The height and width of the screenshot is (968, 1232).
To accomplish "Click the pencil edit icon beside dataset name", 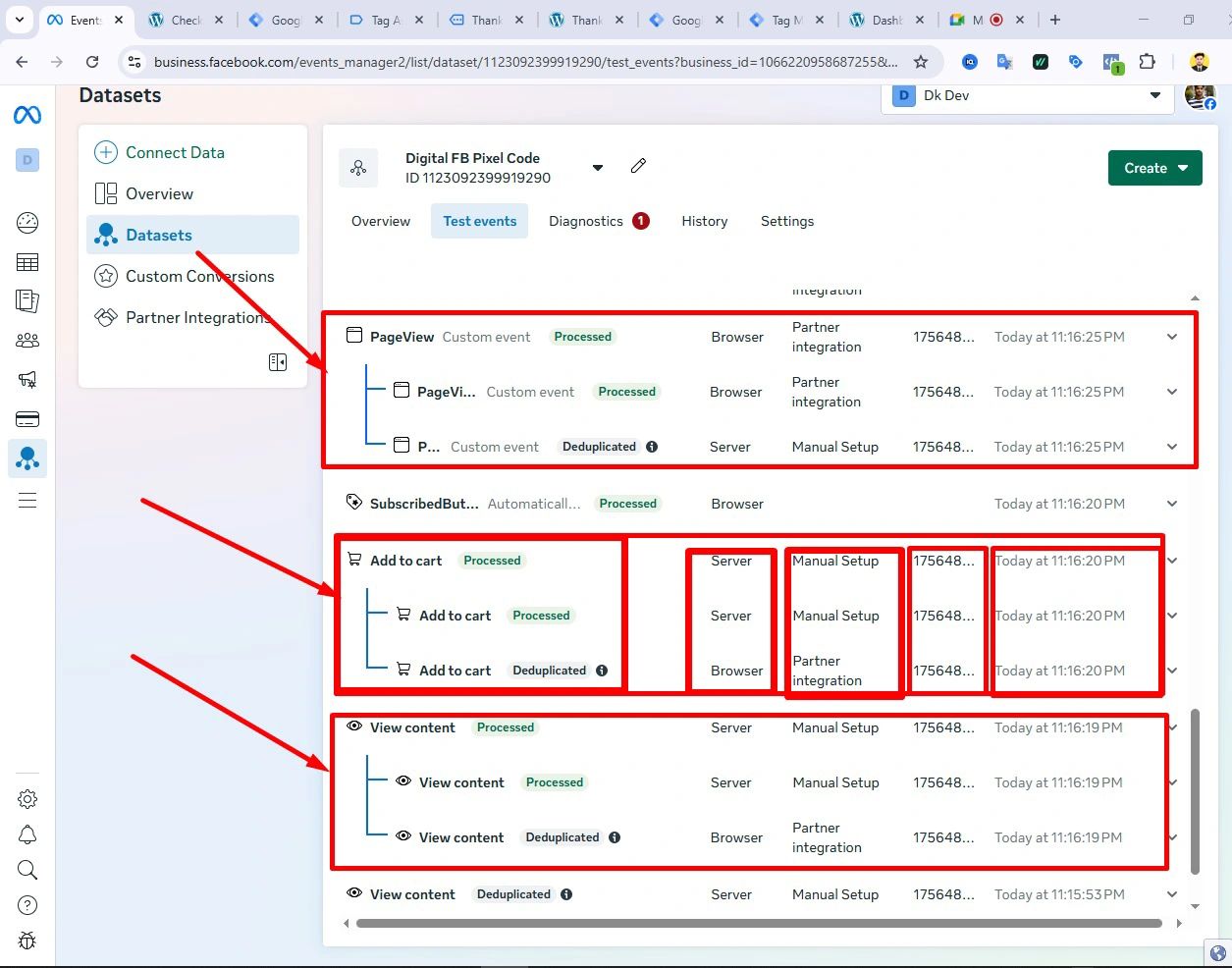I will tap(638, 166).
